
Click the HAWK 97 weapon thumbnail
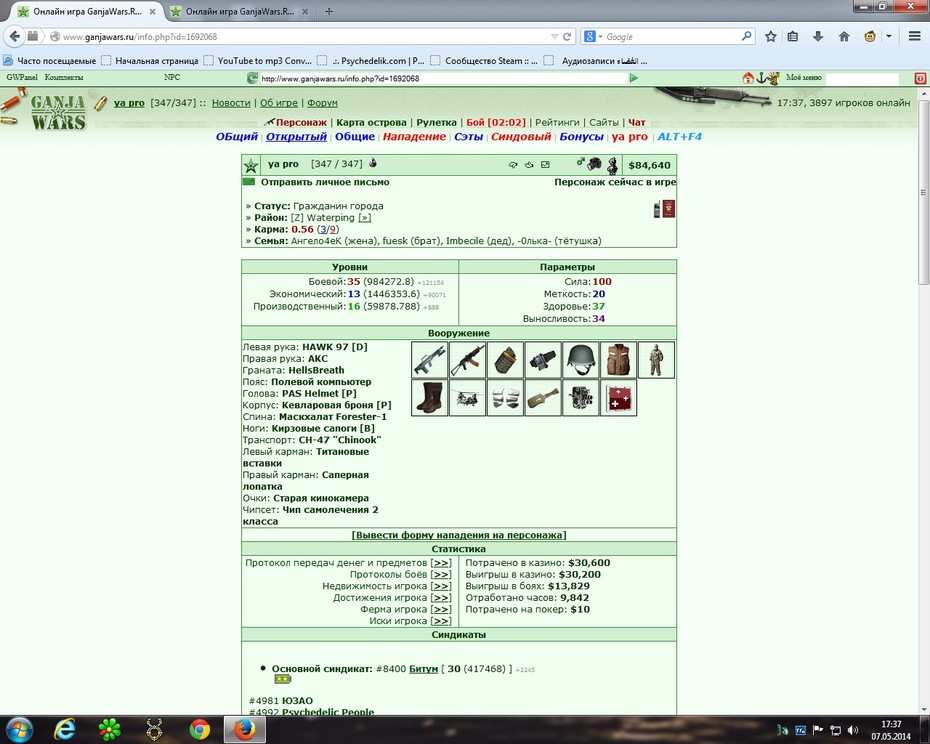429,360
